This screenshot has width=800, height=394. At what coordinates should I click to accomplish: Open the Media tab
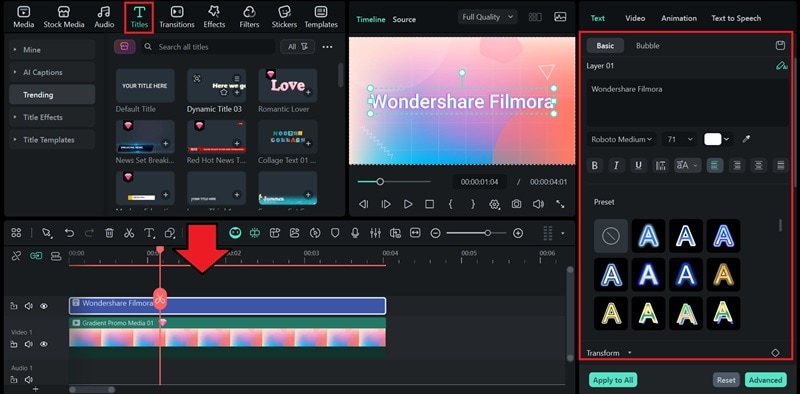pyautogui.click(x=23, y=17)
